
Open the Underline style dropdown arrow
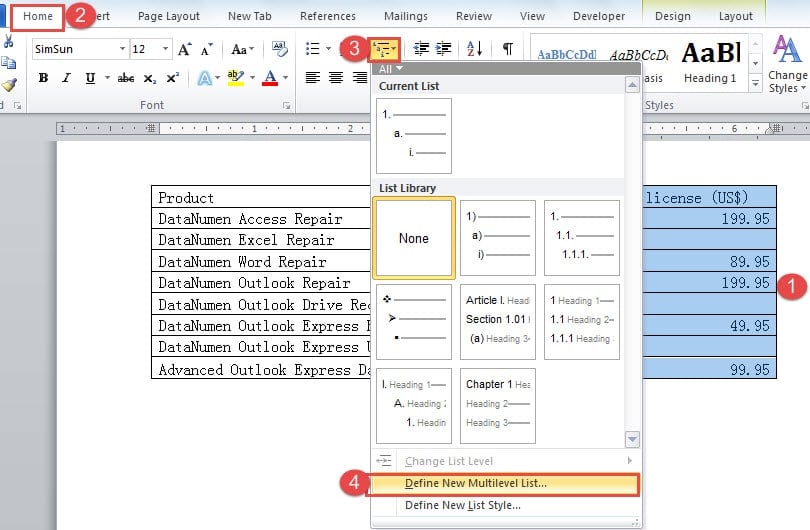click(107, 78)
